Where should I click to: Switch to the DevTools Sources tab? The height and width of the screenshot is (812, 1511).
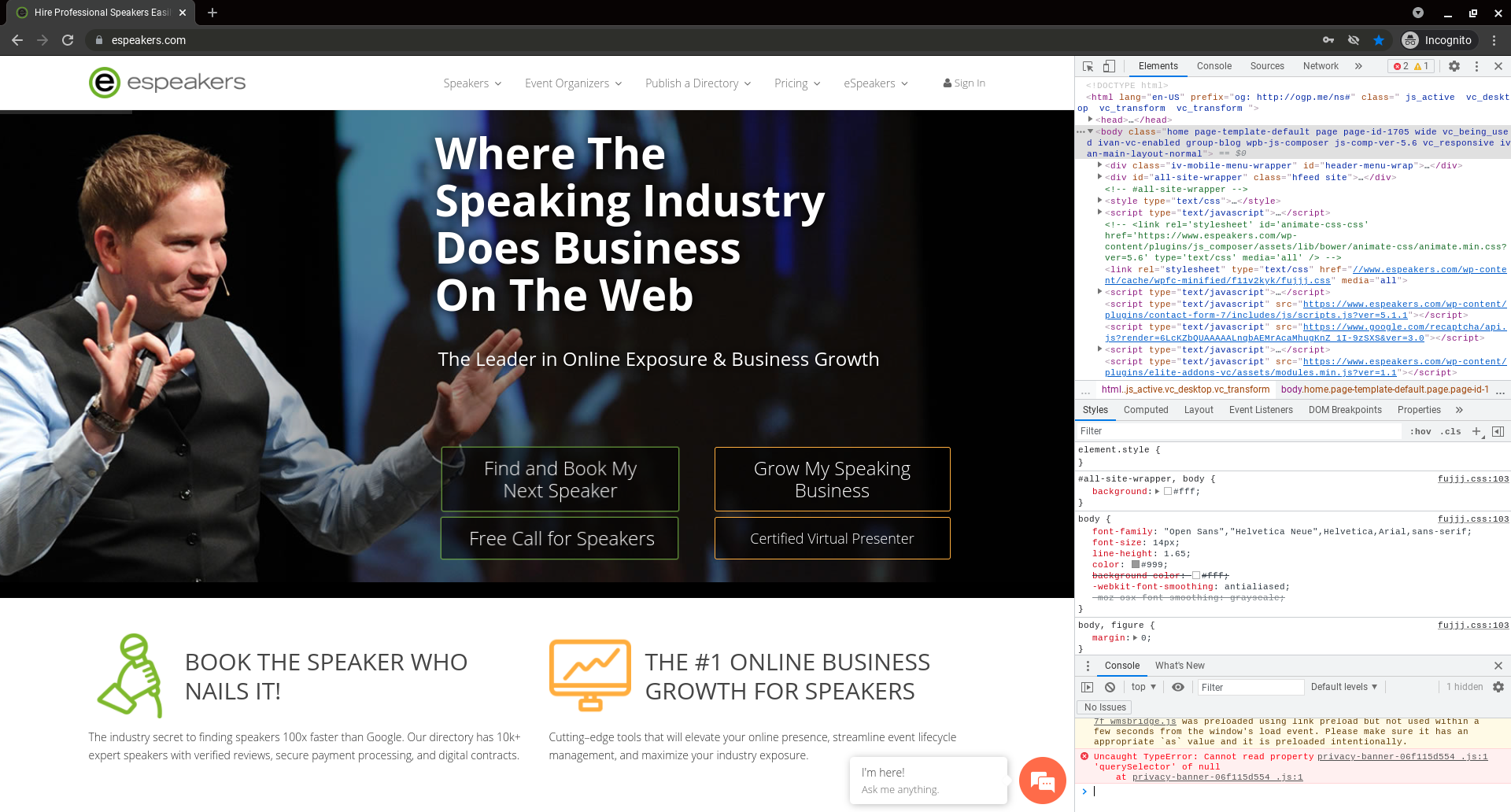(1267, 66)
